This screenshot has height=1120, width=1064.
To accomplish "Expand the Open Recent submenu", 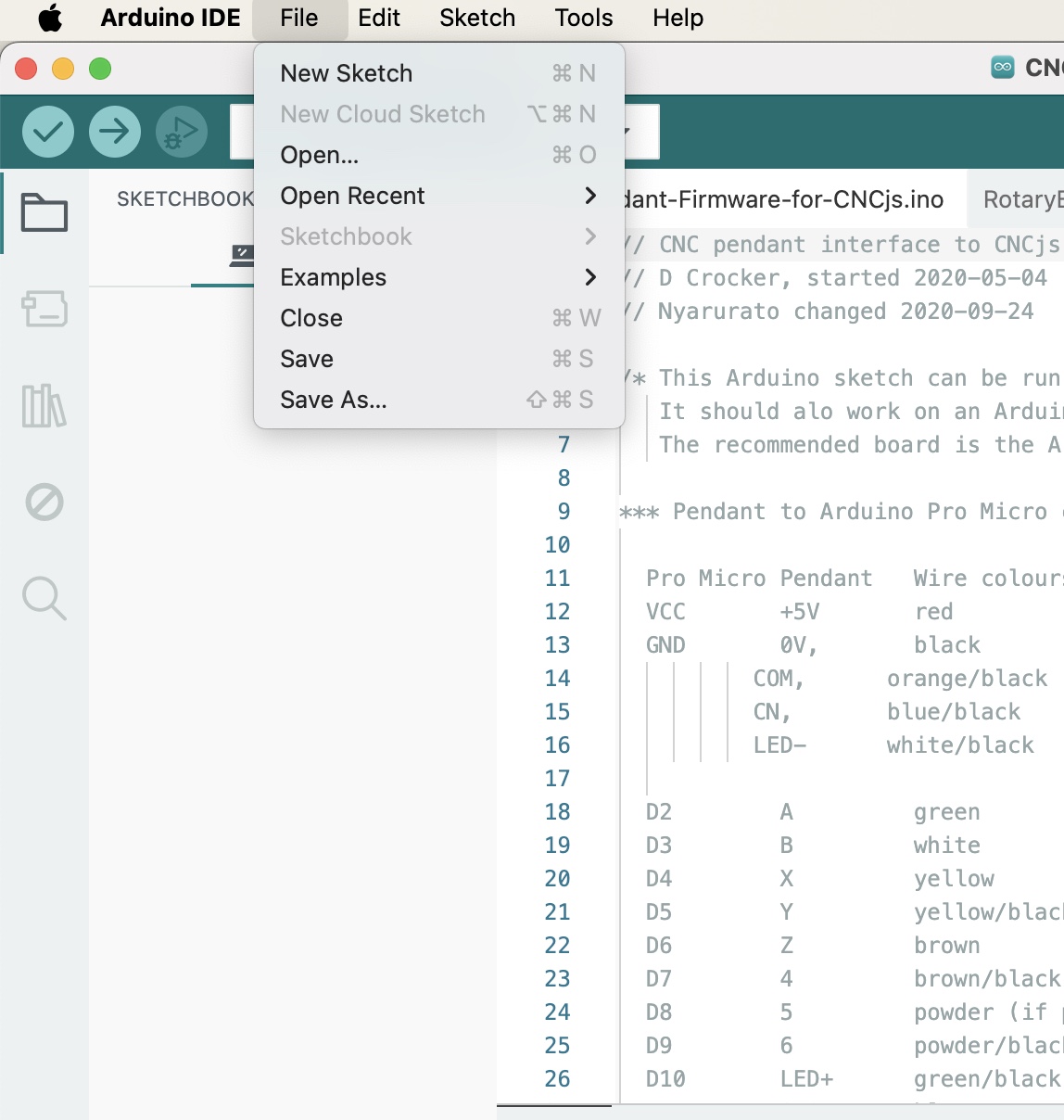I will (439, 196).
